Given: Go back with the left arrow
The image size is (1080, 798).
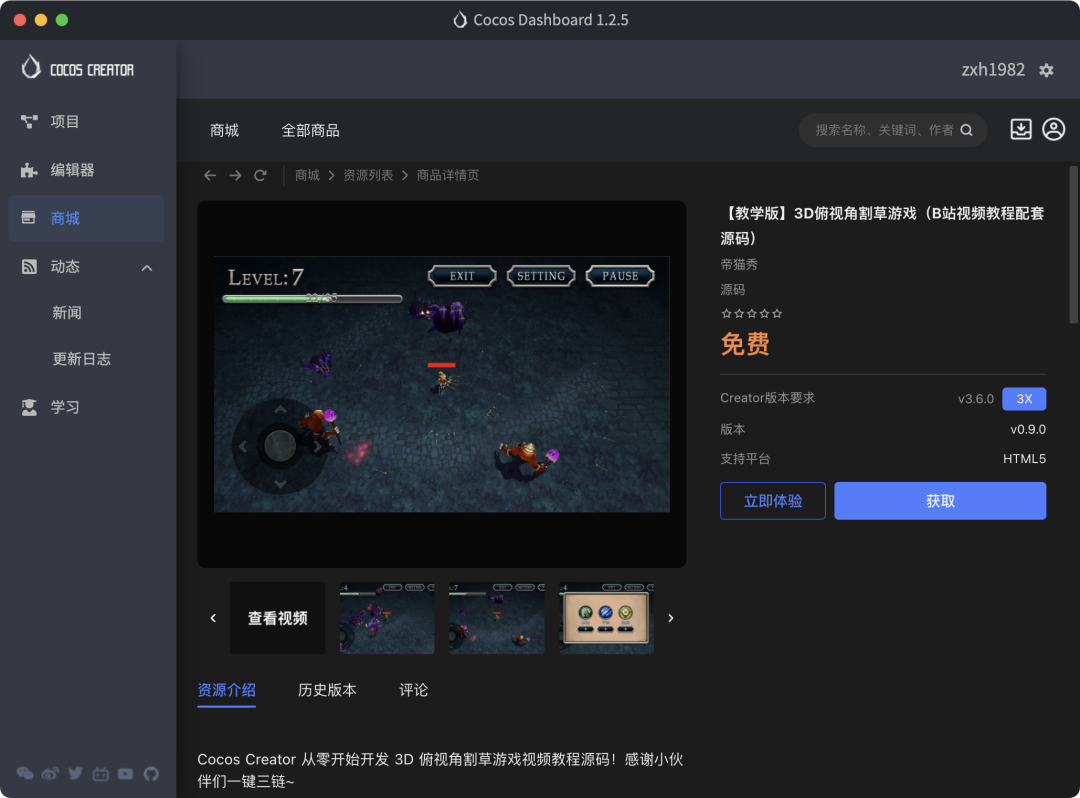Looking at the screenshot, I should point(210,176).
